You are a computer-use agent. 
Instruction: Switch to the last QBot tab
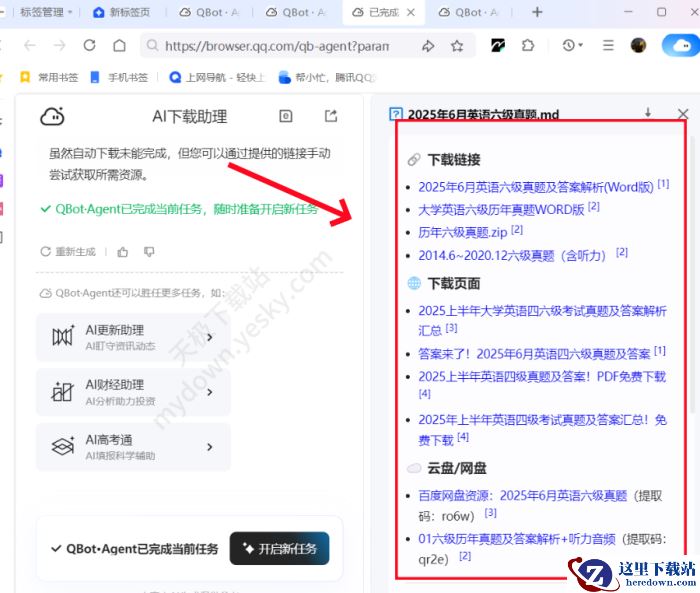[x=468, y=13]
